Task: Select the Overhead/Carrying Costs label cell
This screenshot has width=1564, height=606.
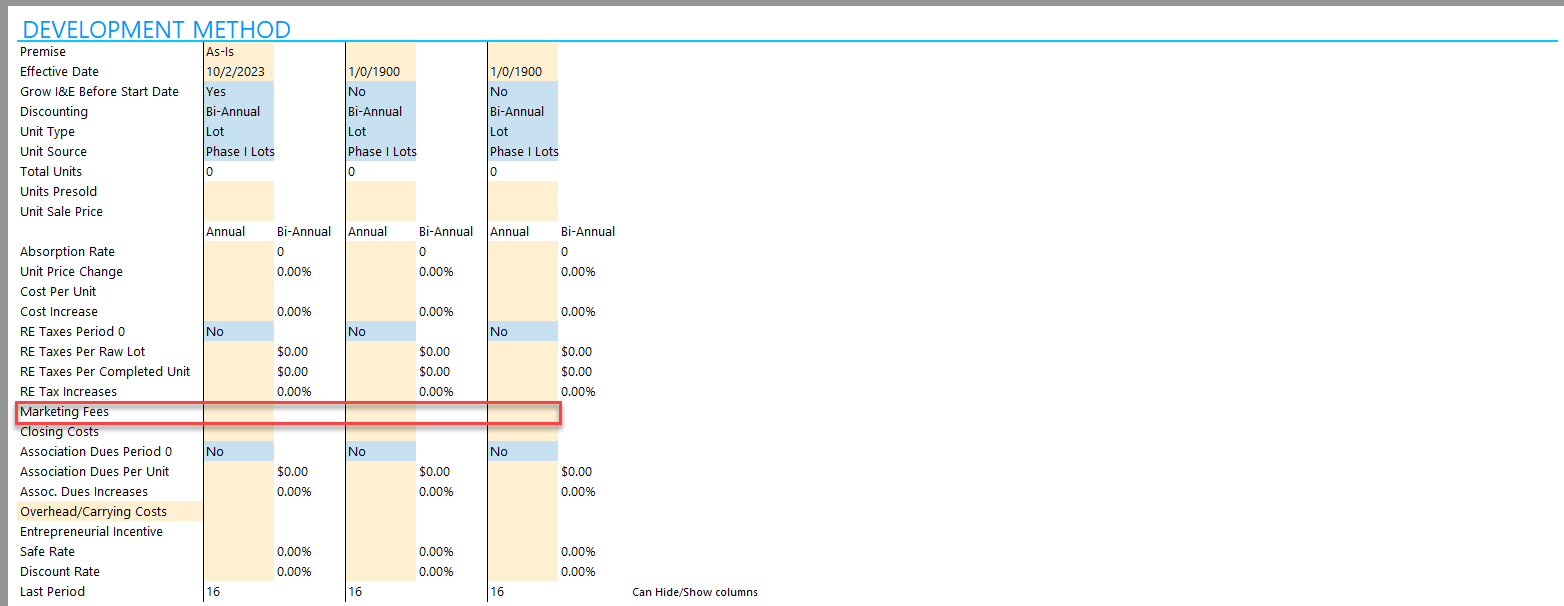Action: point(110,511)
